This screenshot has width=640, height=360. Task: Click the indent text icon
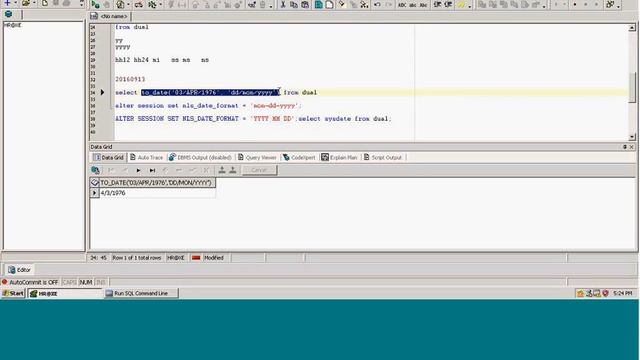pyautogui.click(x=437, y=4)
